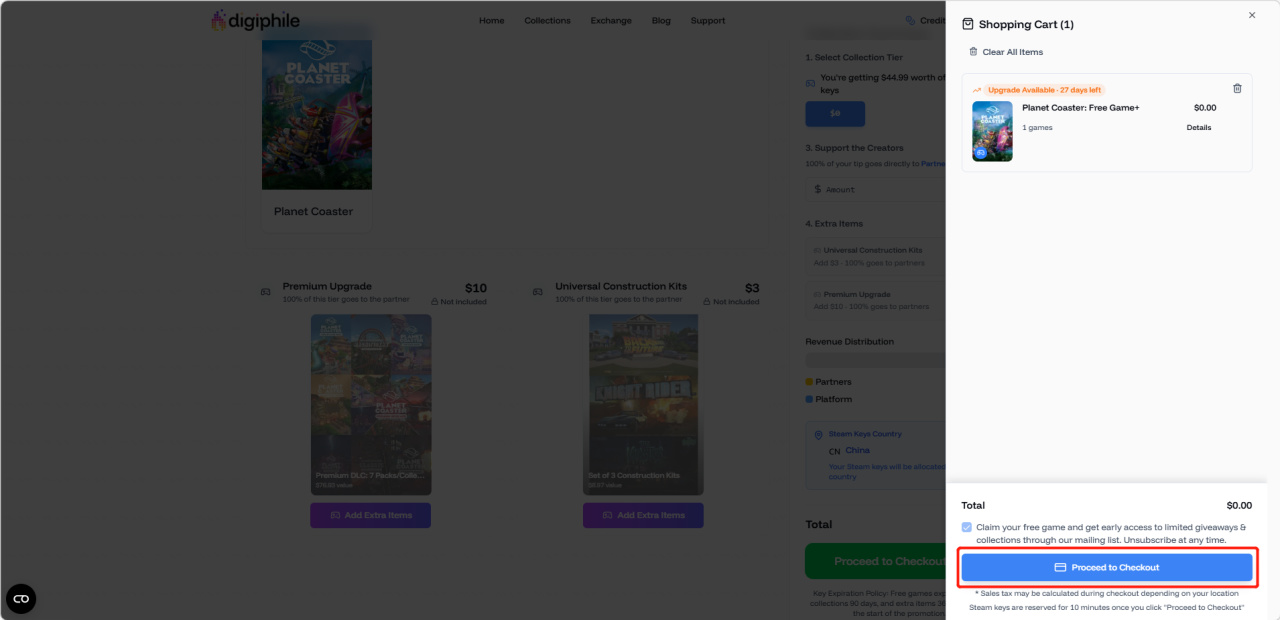Screen dimensions: 1280x620
Task: Click Planet Coaster: Free Game+ title
Action: 1080,108
